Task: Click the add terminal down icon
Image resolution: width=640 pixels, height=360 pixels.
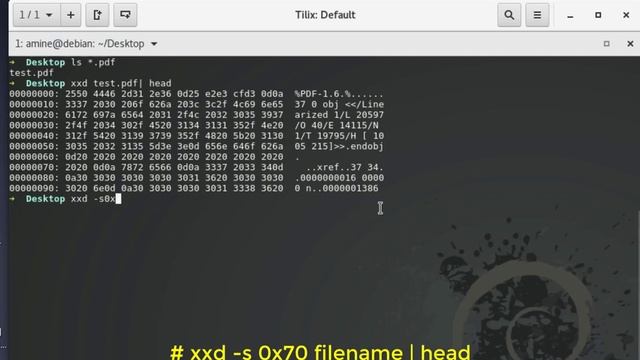Action: point(125,15)
